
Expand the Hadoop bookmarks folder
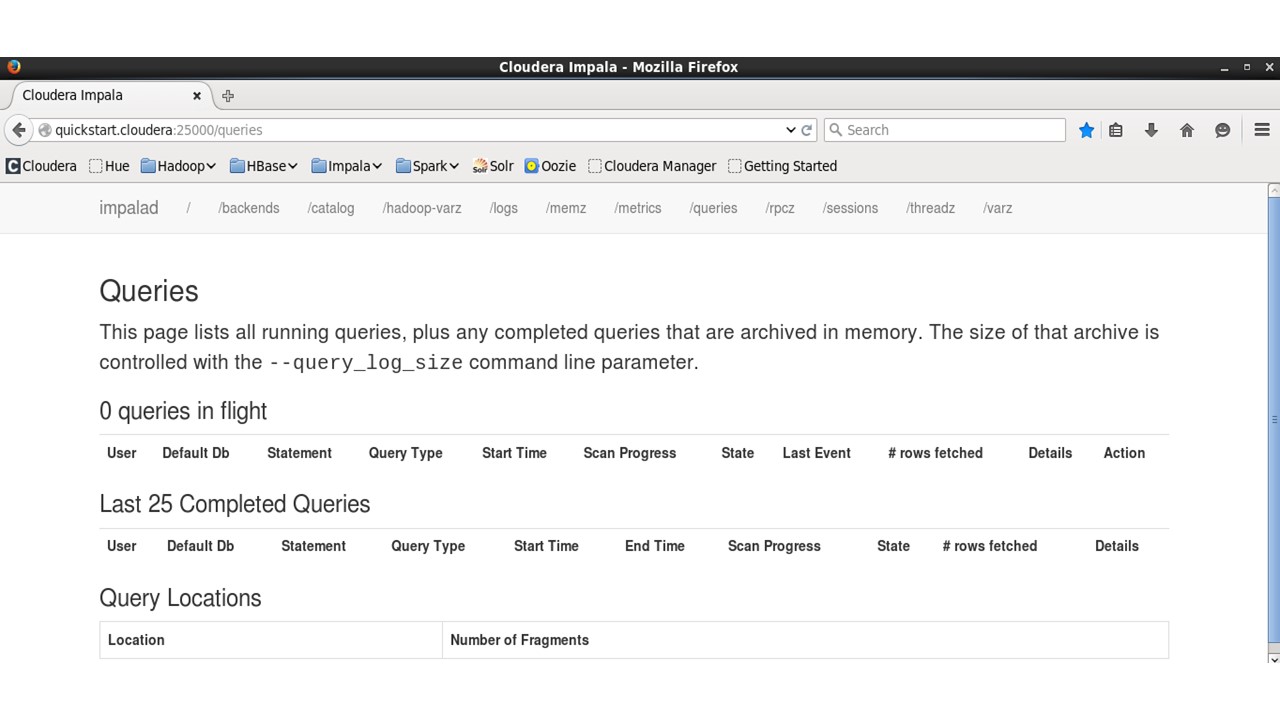[x=178, y=166]
